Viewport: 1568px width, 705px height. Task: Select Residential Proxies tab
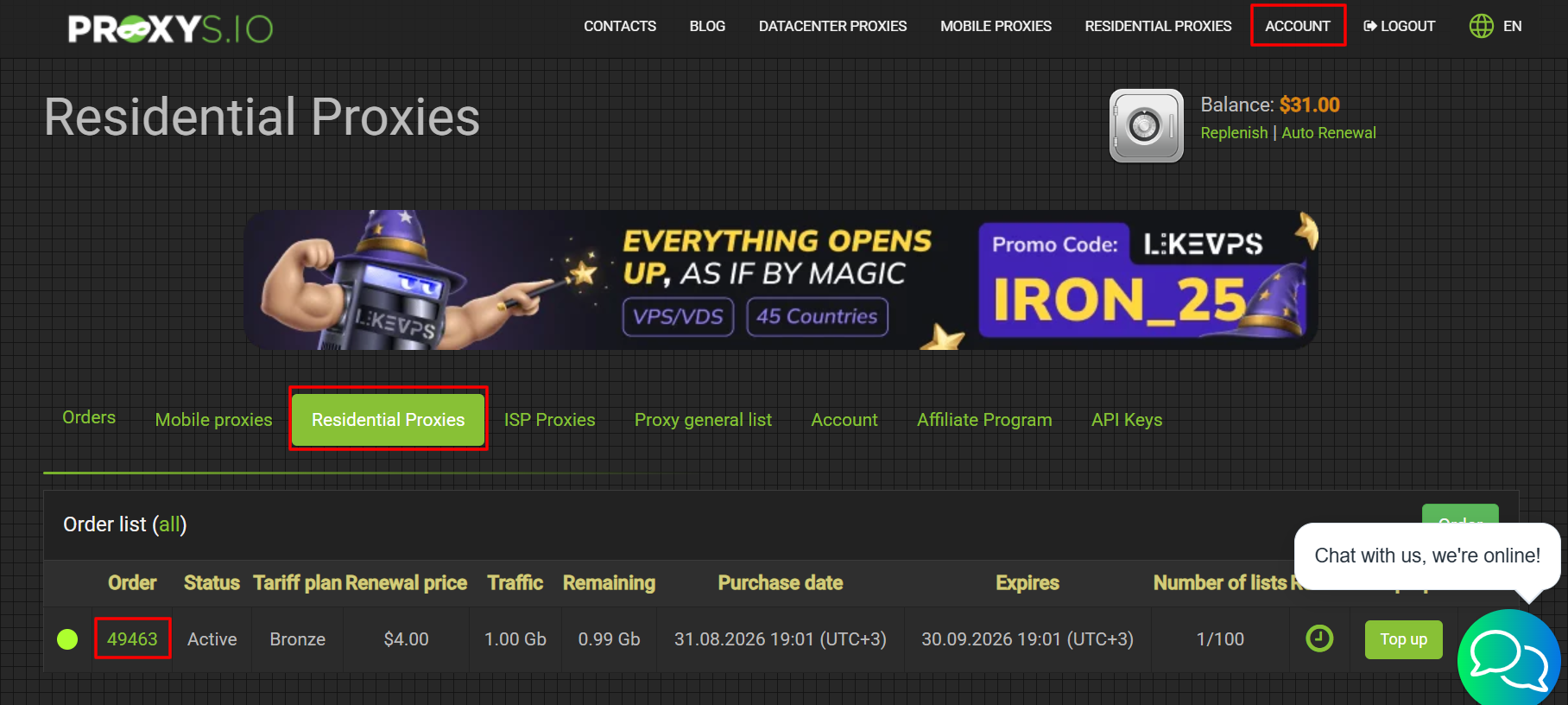coord(388,420)
